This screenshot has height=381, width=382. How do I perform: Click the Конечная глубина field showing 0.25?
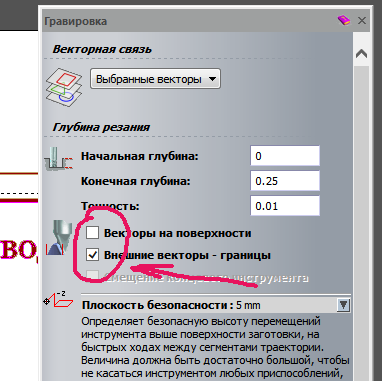point(285,181)
